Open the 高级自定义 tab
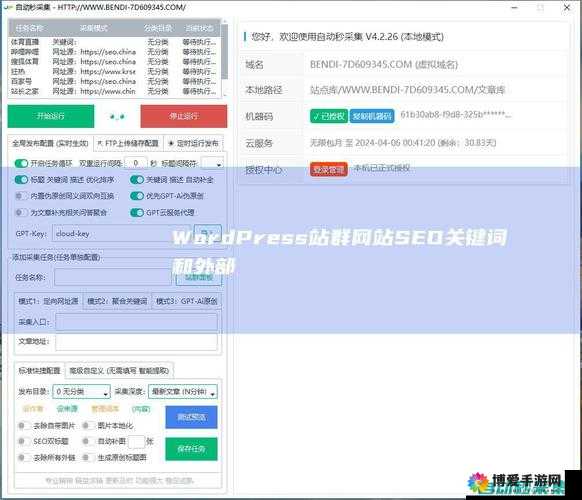 coord(119,370)
